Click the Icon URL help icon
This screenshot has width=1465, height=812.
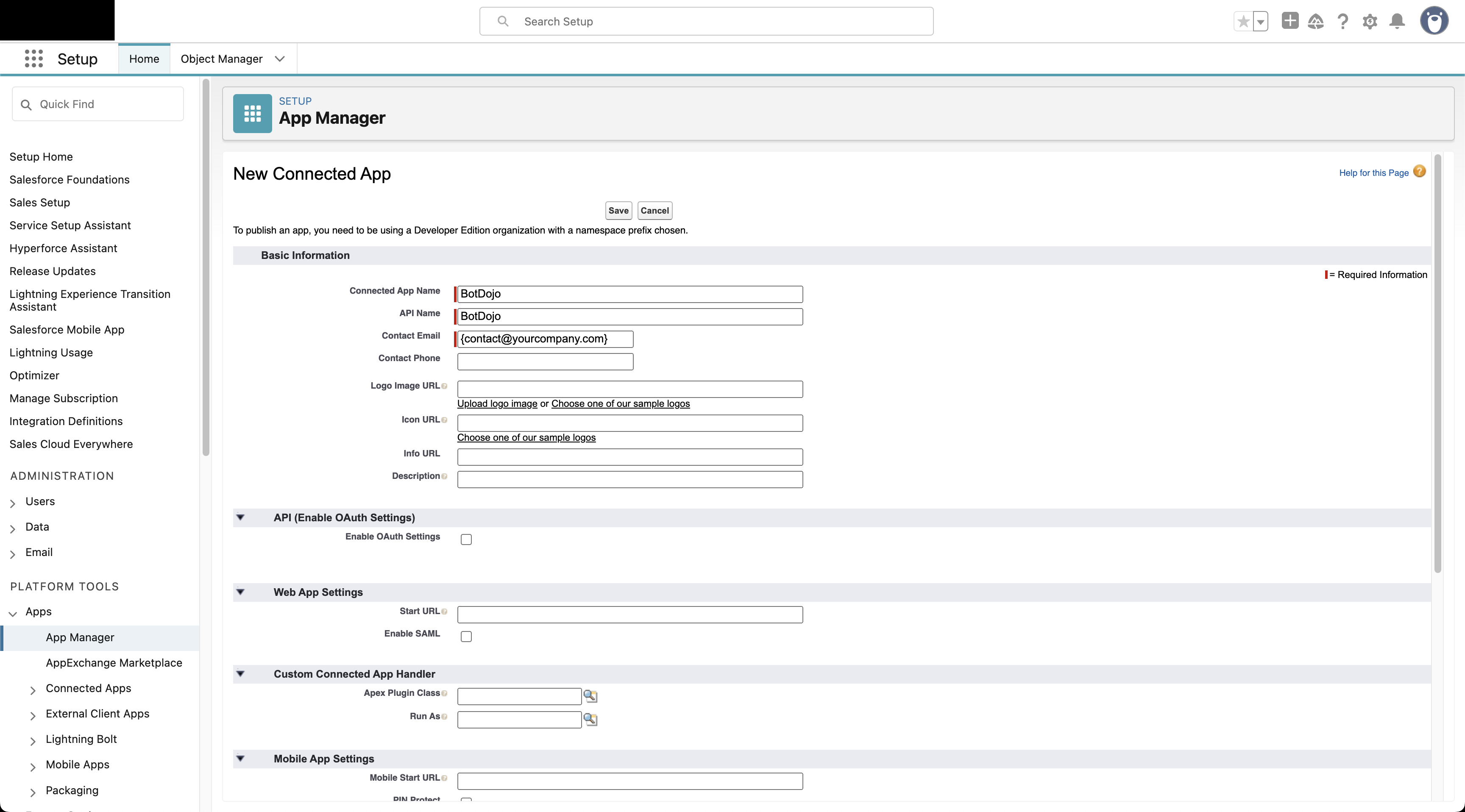pos(444,420)
